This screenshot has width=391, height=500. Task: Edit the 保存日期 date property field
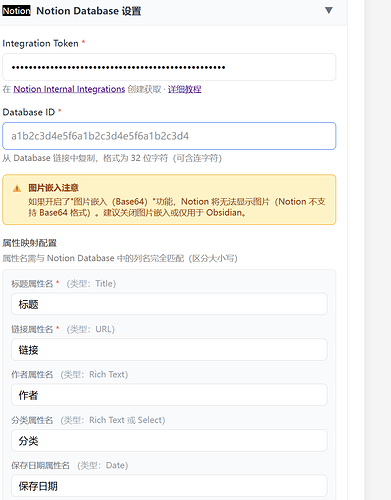(x=169, y=486)
